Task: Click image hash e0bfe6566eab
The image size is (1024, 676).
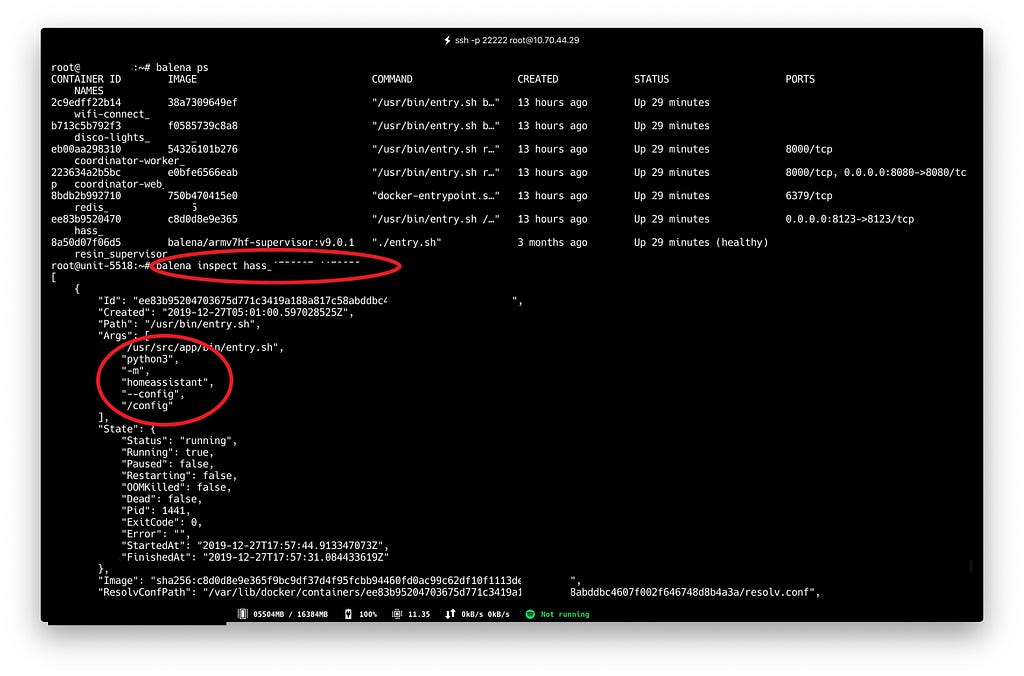Action: 202,172
